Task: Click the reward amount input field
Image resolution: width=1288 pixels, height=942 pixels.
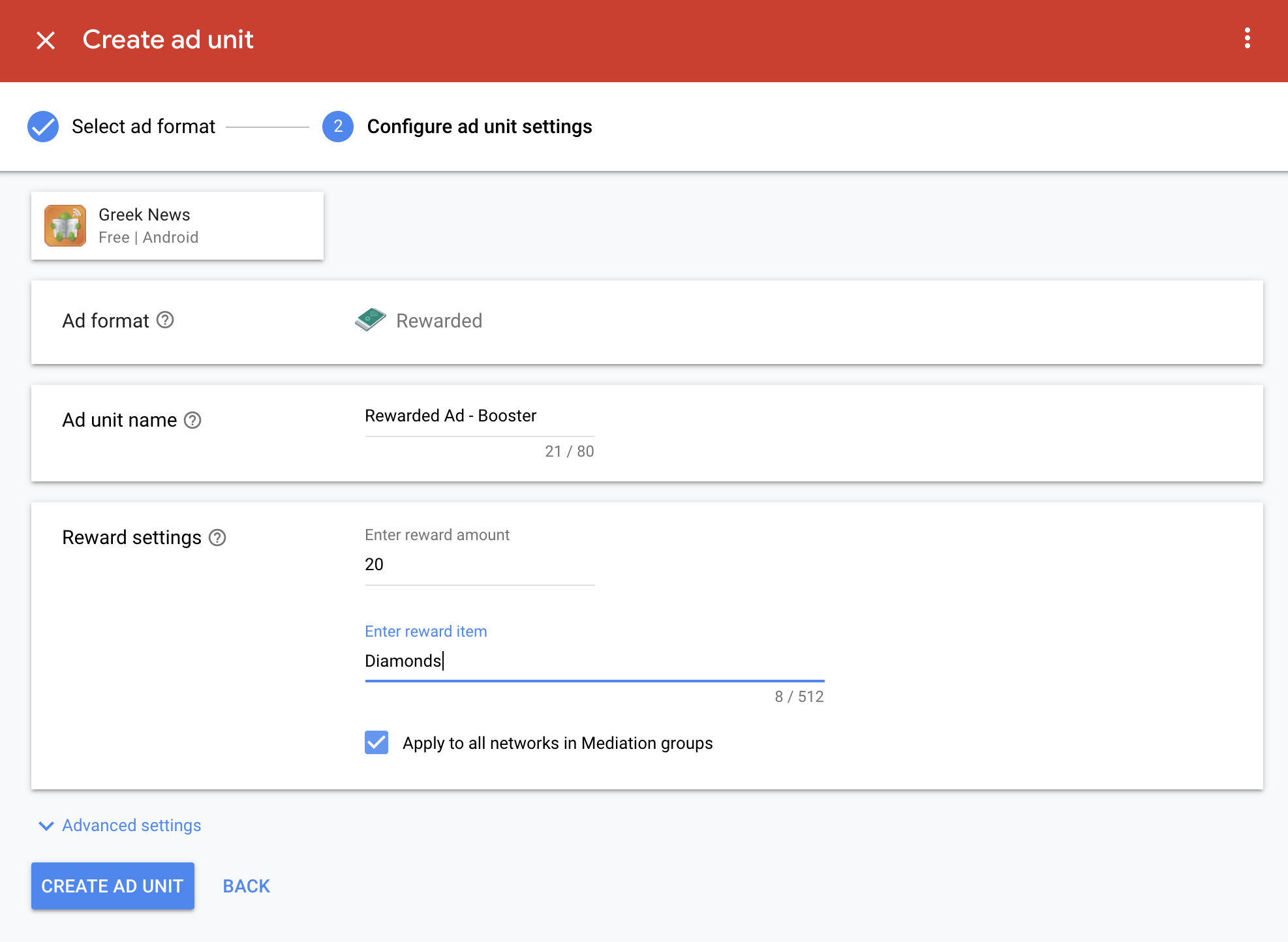Action: [x=480, y=565]
